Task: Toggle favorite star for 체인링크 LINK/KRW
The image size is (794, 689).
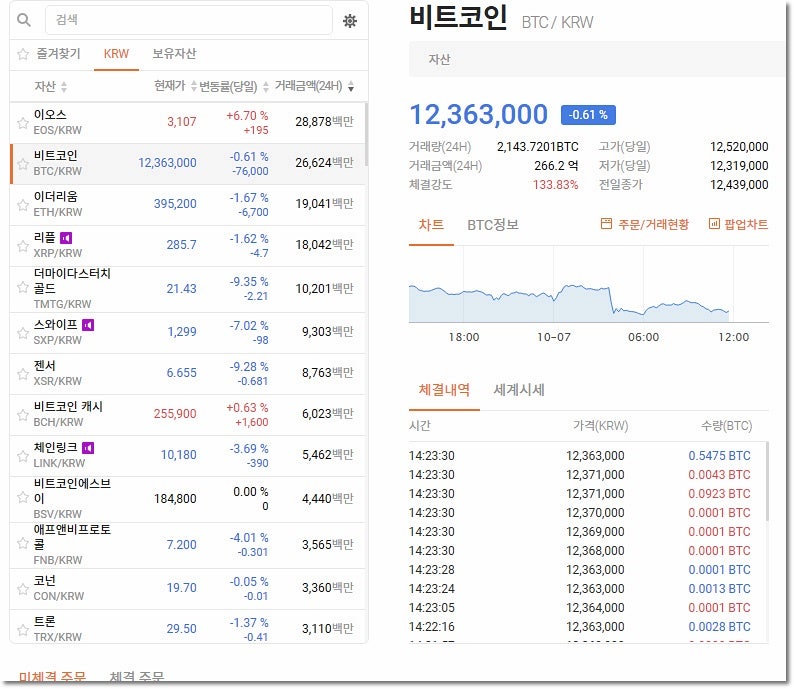Action: click(x=23, y=456)
